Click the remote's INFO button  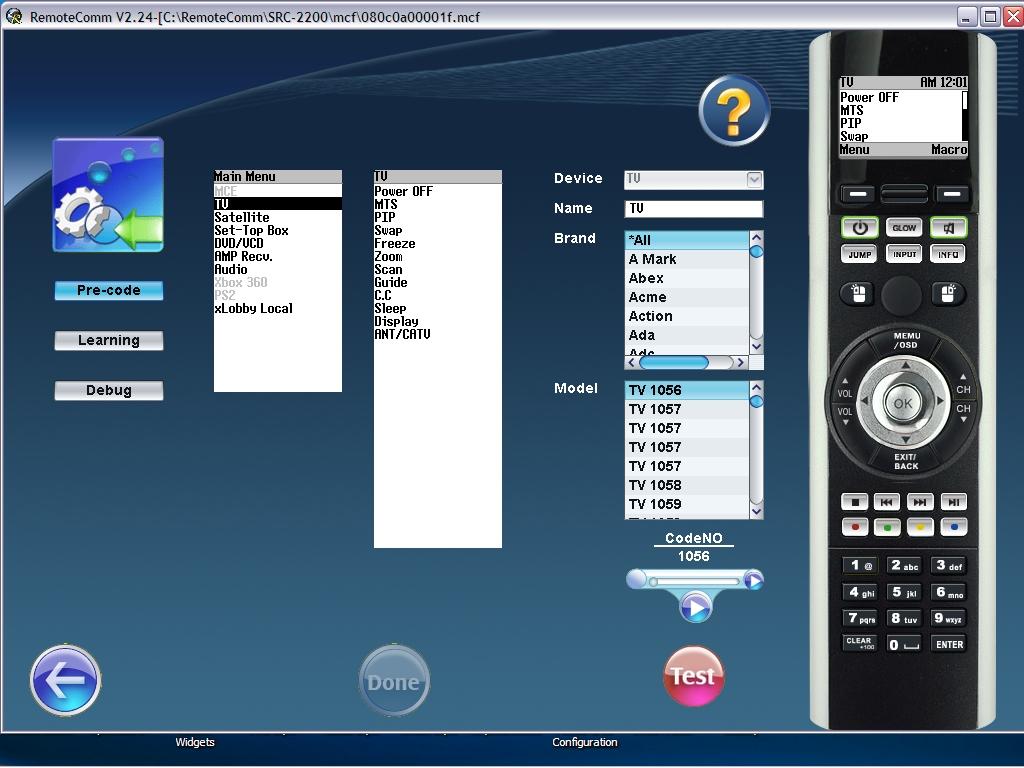[x=948, y=254]
